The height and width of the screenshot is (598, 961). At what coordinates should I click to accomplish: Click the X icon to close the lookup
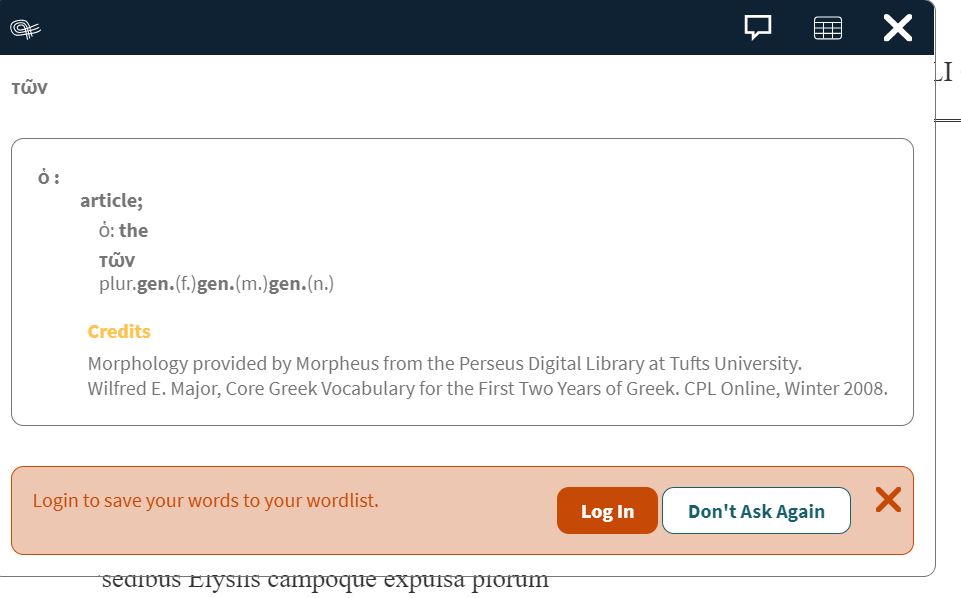pos(897,28)
